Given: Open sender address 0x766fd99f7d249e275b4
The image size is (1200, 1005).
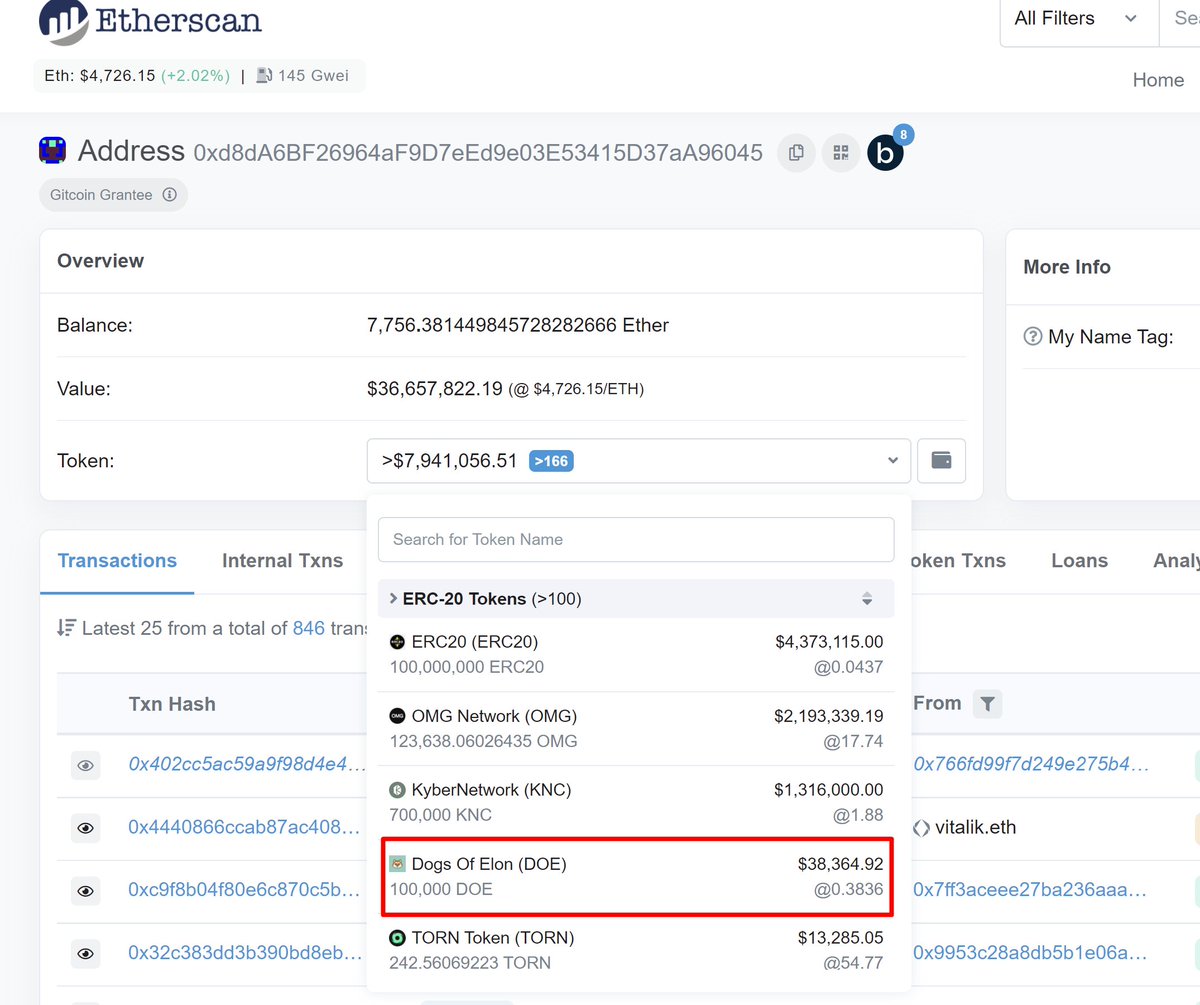Looking at the screenshot, I should (x=1030, y=765).
